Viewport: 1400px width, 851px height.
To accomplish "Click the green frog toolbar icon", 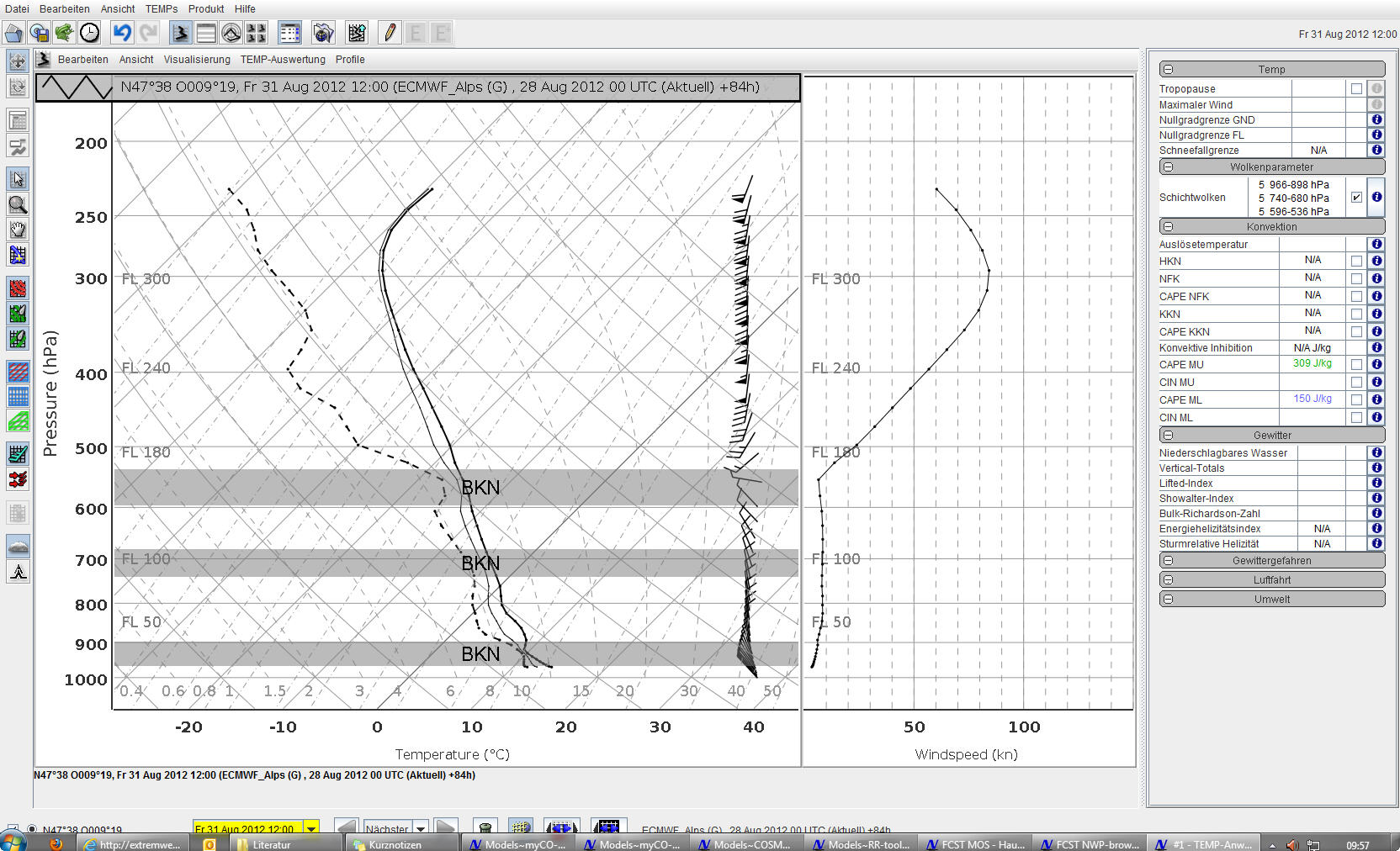I will [x=64, y=33].
